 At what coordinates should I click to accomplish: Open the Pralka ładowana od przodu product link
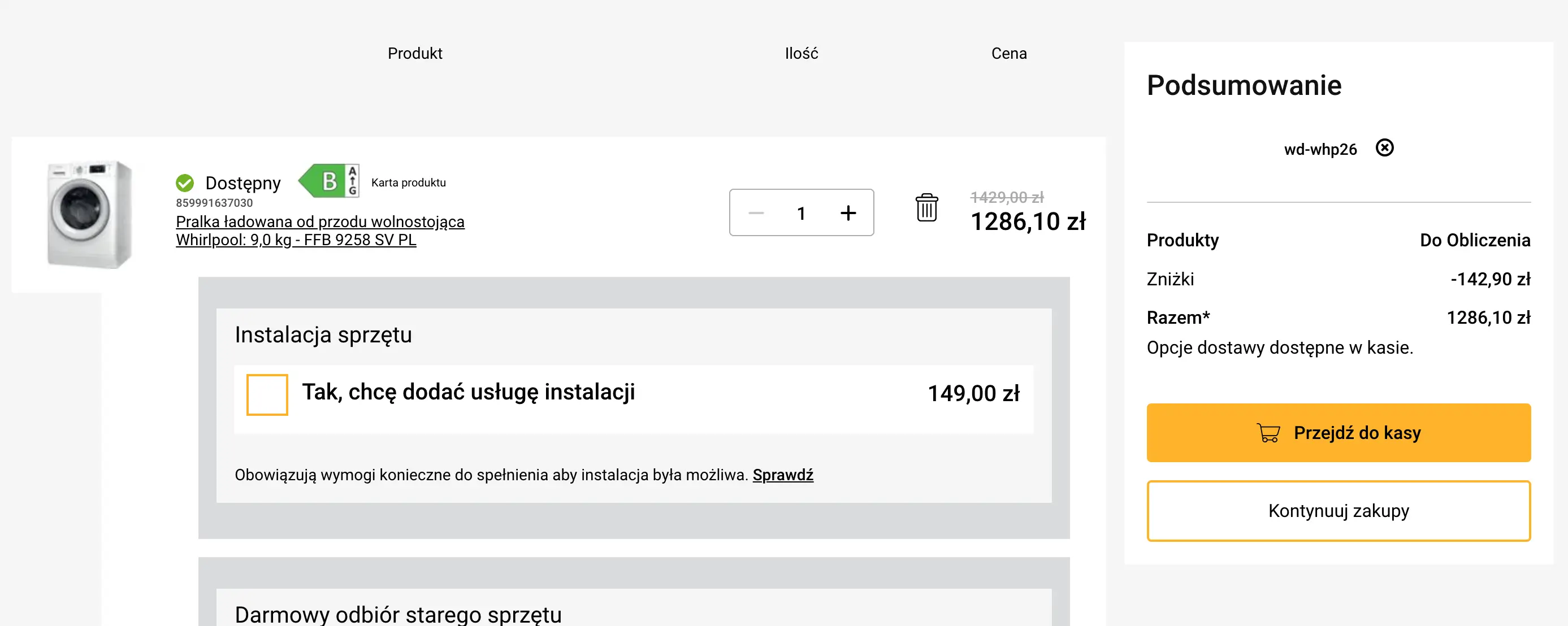click(319, 231)
